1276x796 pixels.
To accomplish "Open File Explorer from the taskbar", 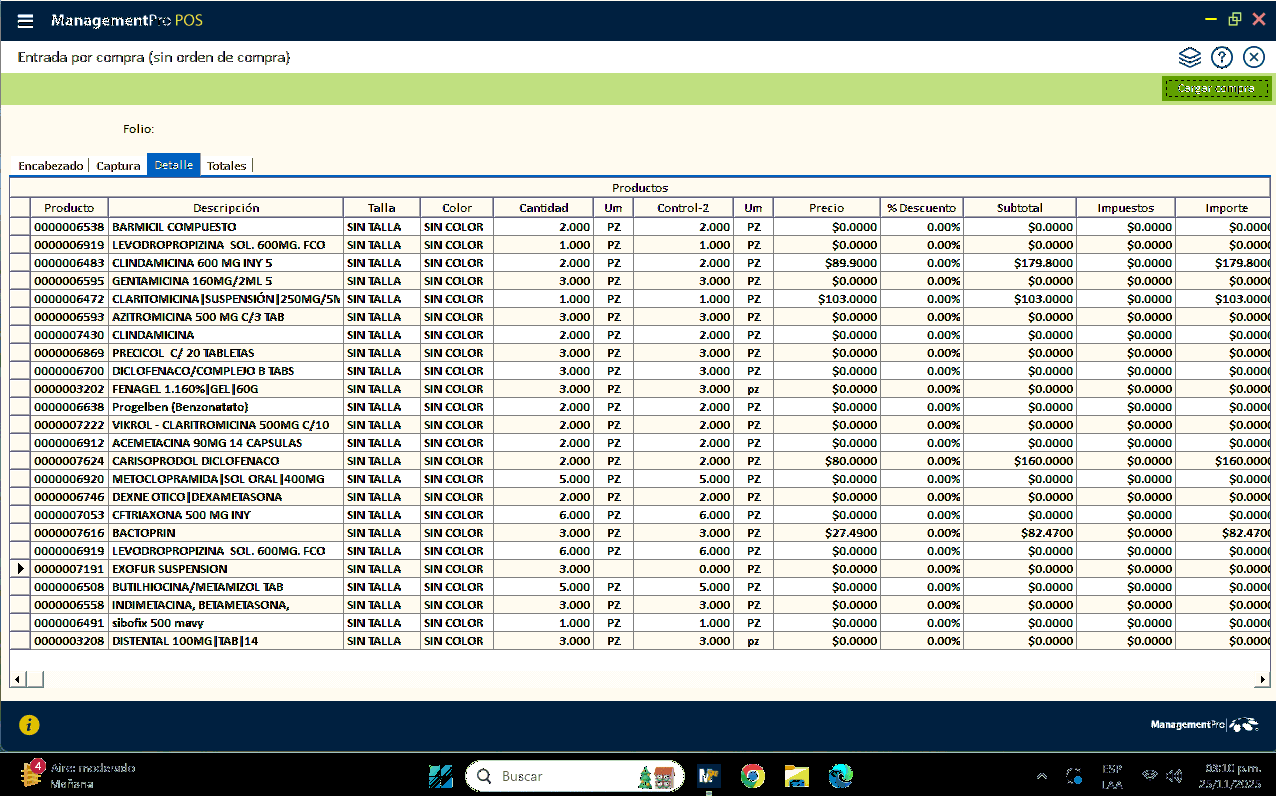I will 796,776.
